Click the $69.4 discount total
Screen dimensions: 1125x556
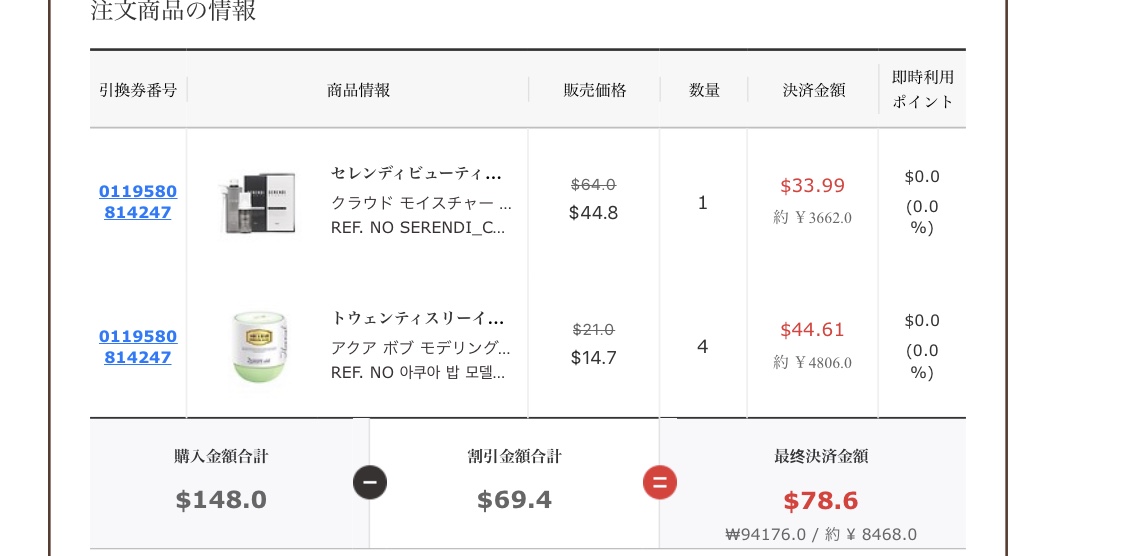pos(514,500)
